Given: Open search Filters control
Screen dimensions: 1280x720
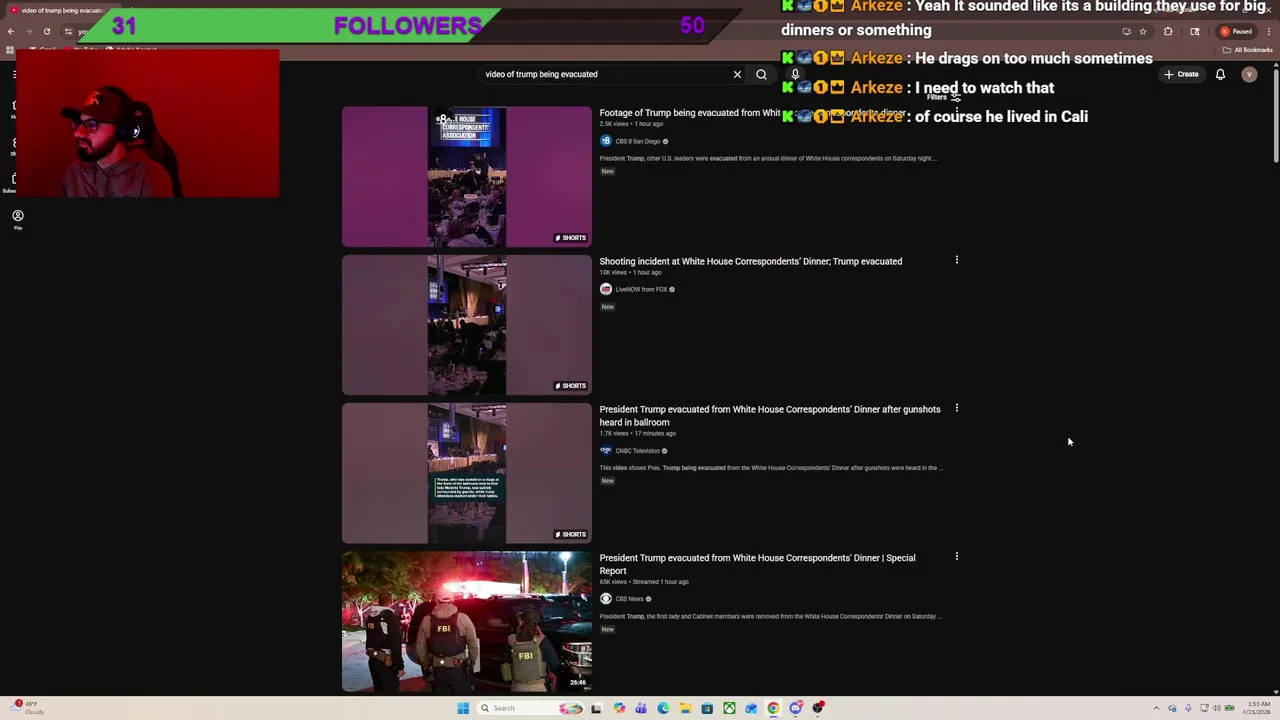Looking at the screenshot, I should tap(943, 97).
